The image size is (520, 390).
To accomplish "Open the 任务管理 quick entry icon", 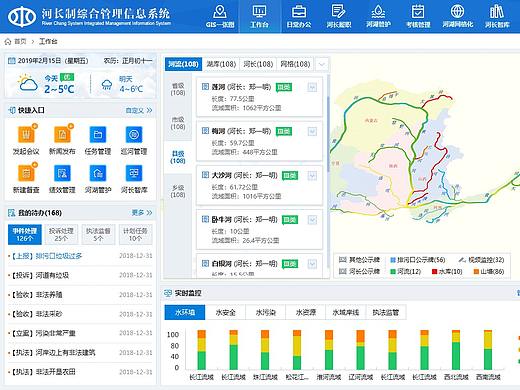I will click(x=98, y=135).
